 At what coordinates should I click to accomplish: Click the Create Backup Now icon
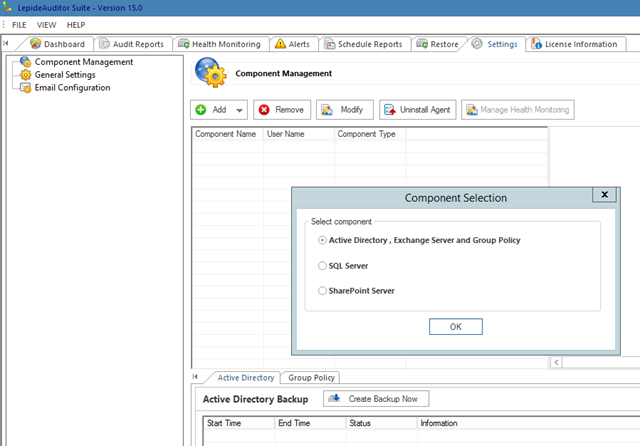pyautogui.click(x=336, y=399)
